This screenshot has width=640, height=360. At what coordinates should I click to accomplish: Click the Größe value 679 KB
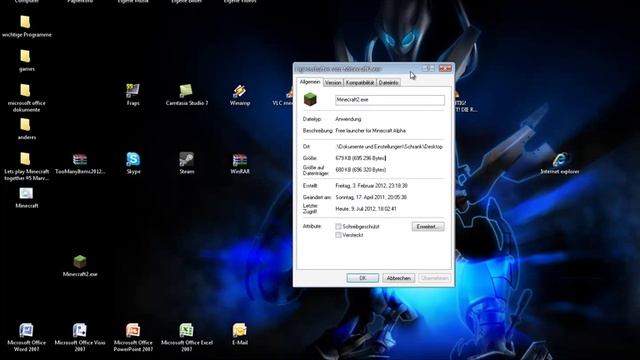[360, 158]
